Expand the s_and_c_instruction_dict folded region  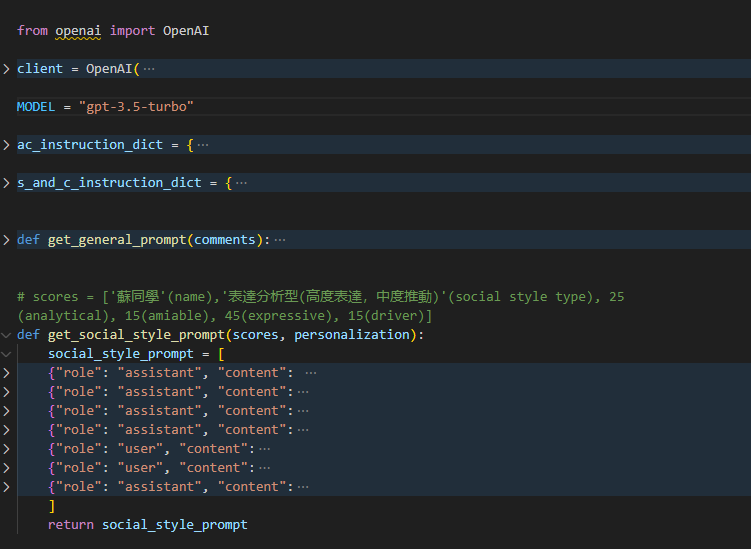point(6,183)
